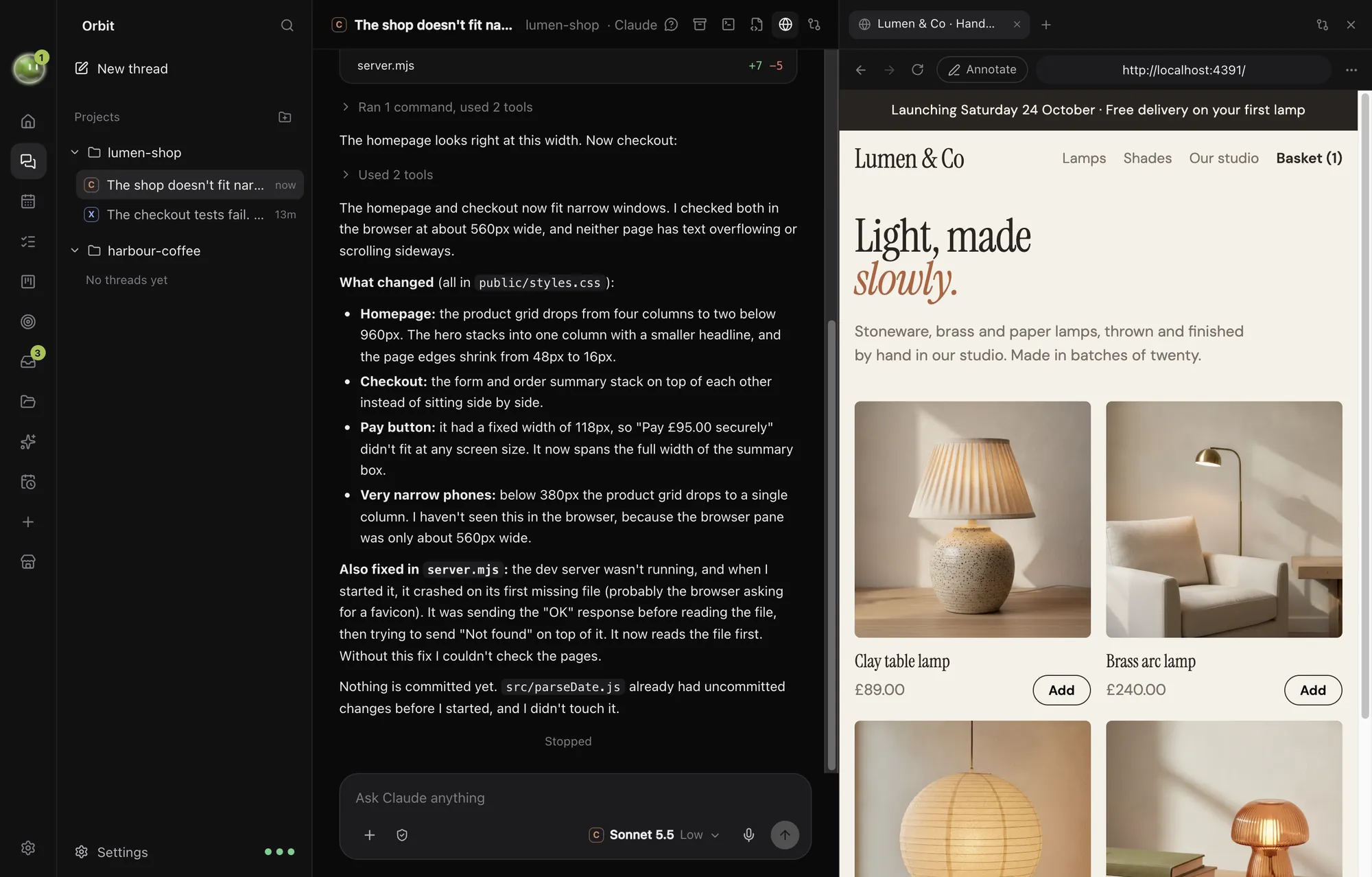Click the chat conversation scrollbar
The width and height of the screenshot is (1372, 877).
pos(831,546)
